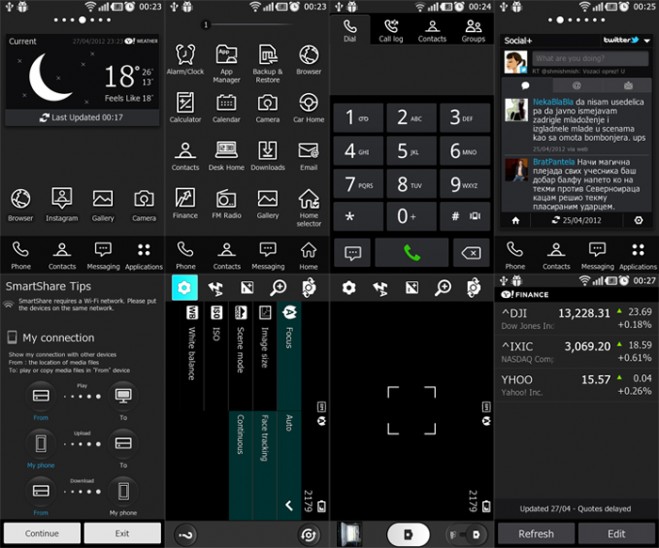The height and width of the screenshot is (548, 659).
Task: Open Backup & Restore
Action: [x=268, y=63]
